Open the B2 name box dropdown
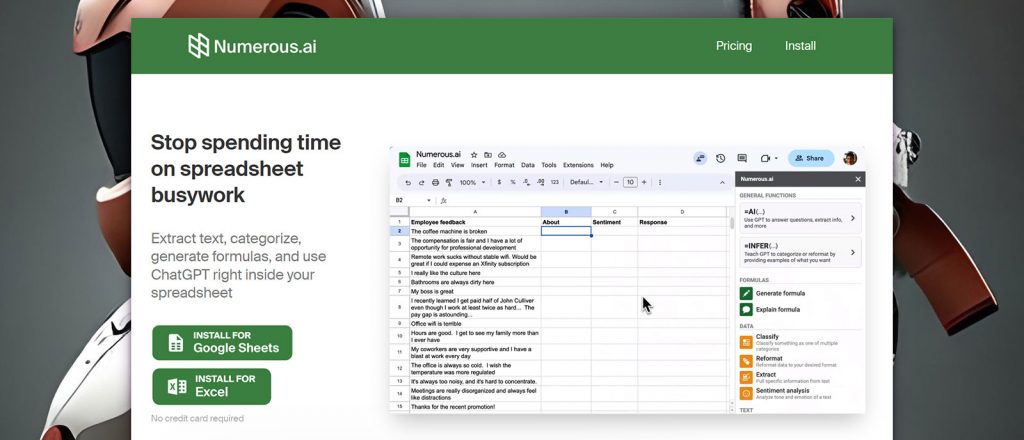The height and width of the screenshot is (440, 1024). 429,200
